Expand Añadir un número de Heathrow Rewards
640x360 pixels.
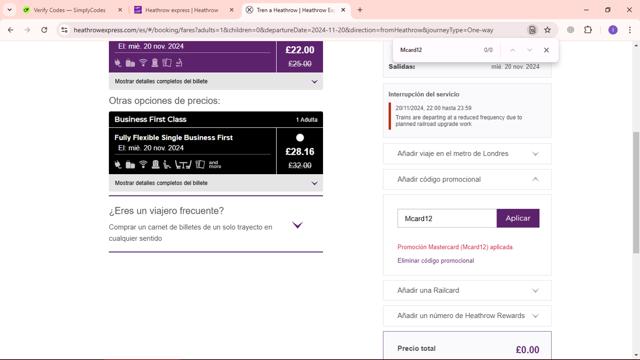pos(467,316)
